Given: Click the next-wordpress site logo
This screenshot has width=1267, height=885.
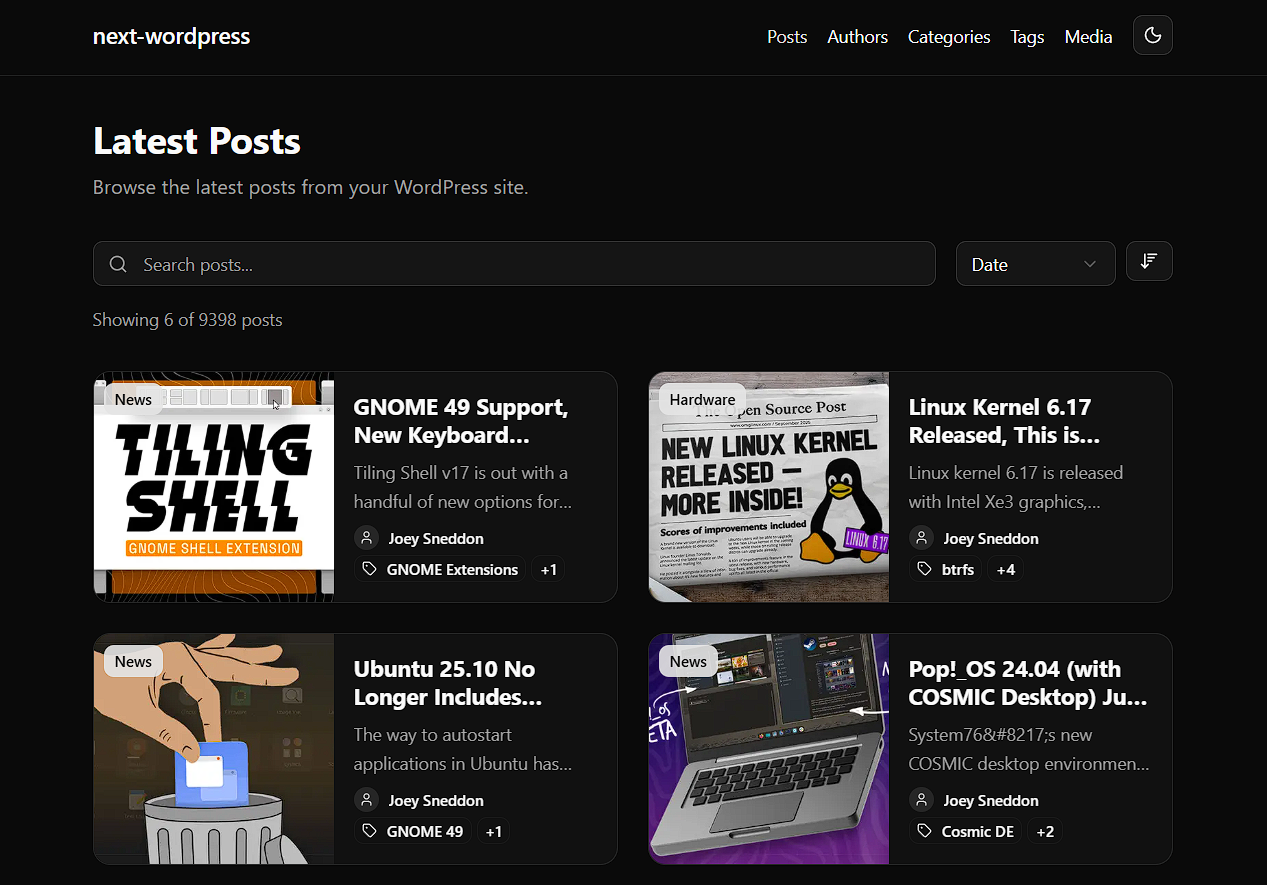Looking at the screenshot, I should click(171, 36).
